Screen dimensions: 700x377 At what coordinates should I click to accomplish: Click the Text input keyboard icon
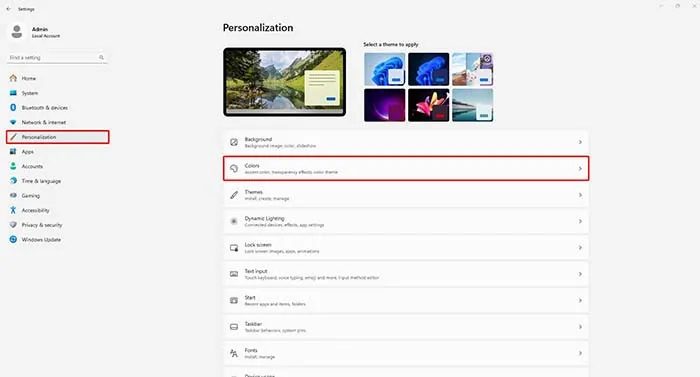(x=234, y=274)
